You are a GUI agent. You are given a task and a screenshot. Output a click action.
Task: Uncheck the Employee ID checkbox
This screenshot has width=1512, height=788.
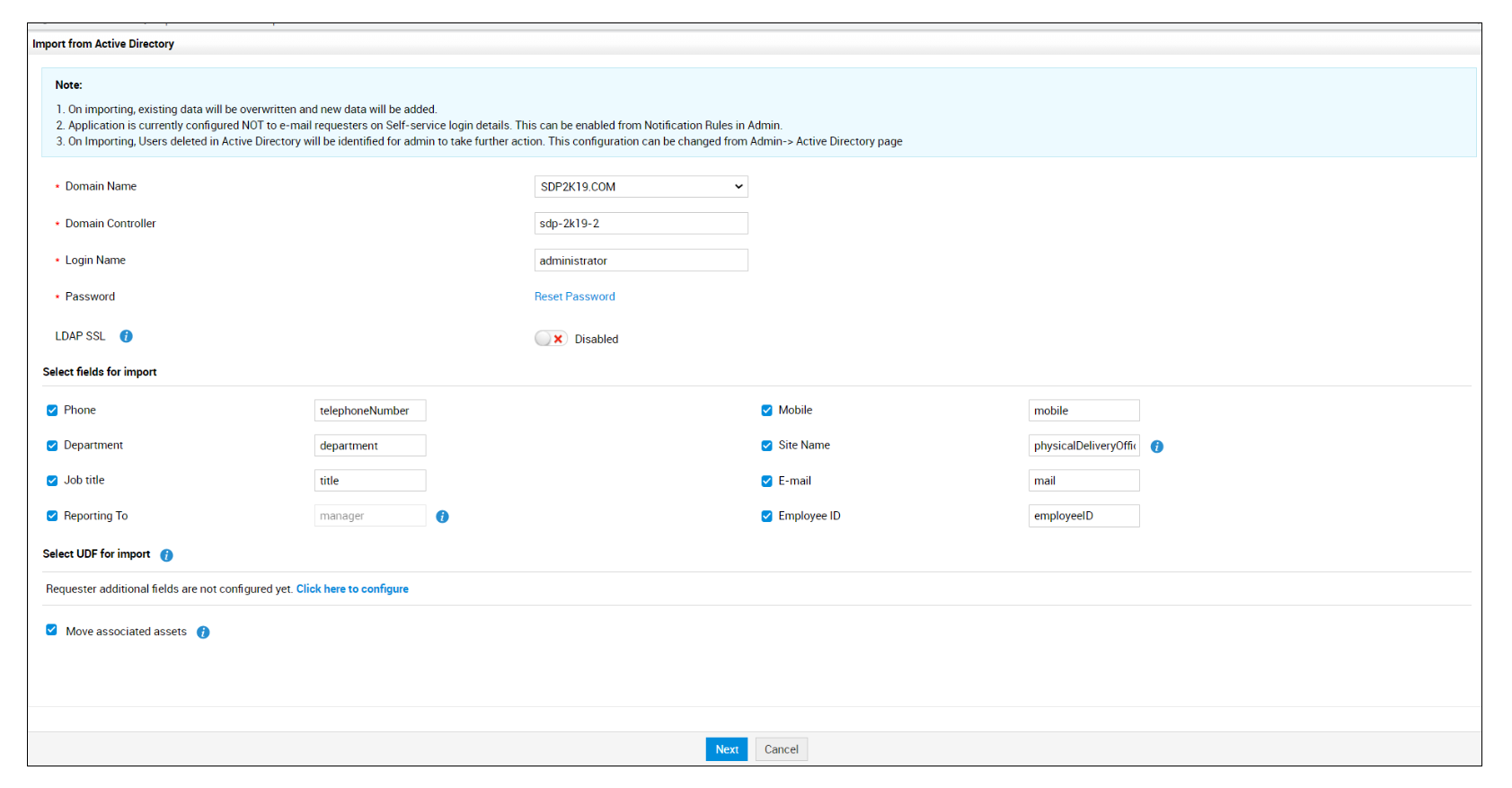766,516
